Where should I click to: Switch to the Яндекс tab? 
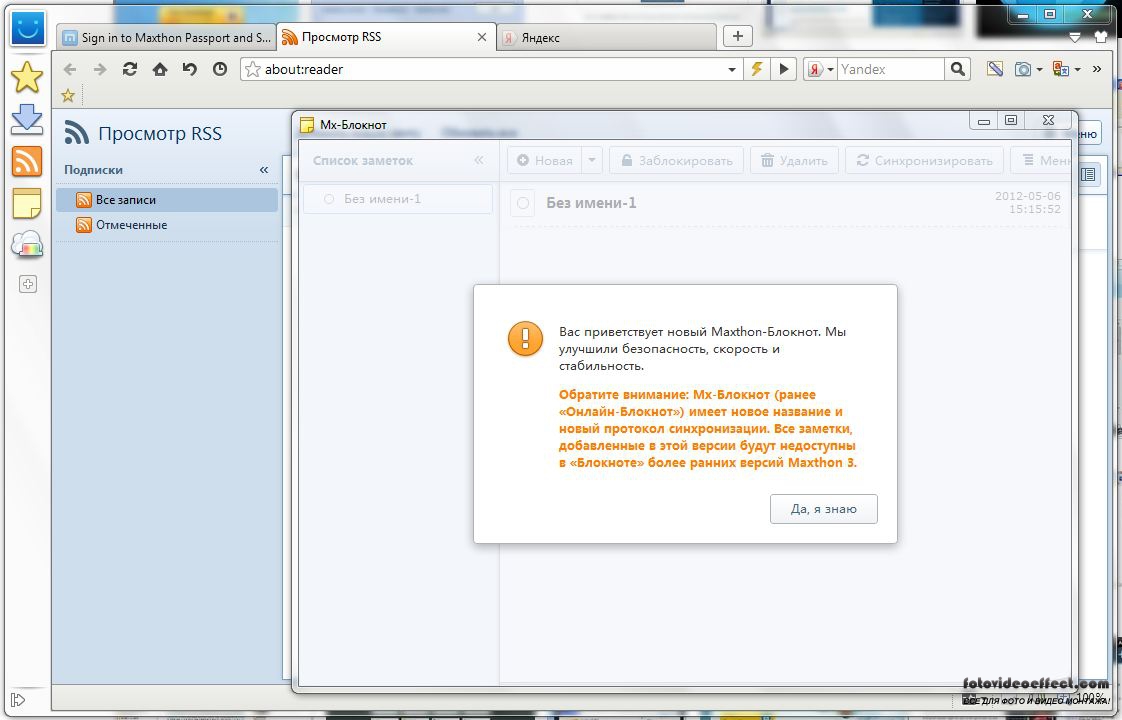[x=607, y=37]
